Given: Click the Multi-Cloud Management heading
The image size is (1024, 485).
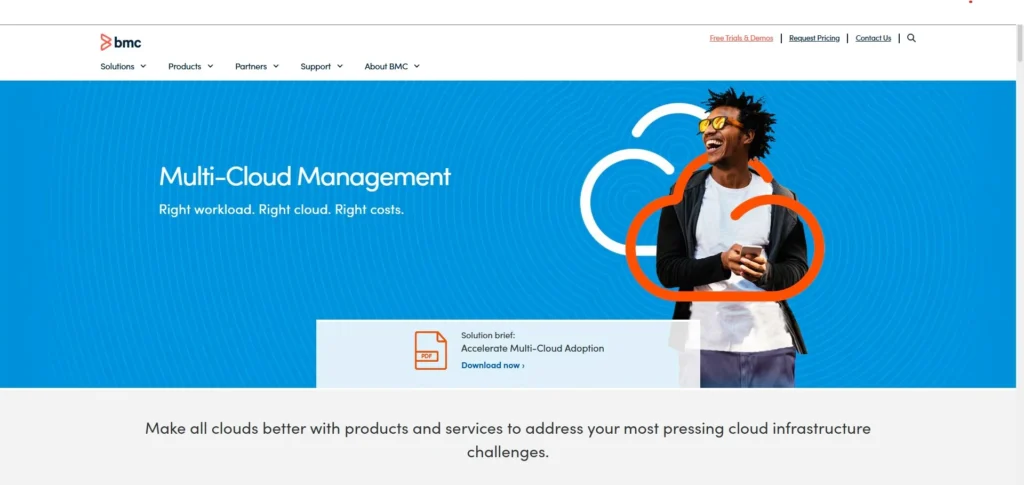Looking at the screenshot, I should [305, 176].
